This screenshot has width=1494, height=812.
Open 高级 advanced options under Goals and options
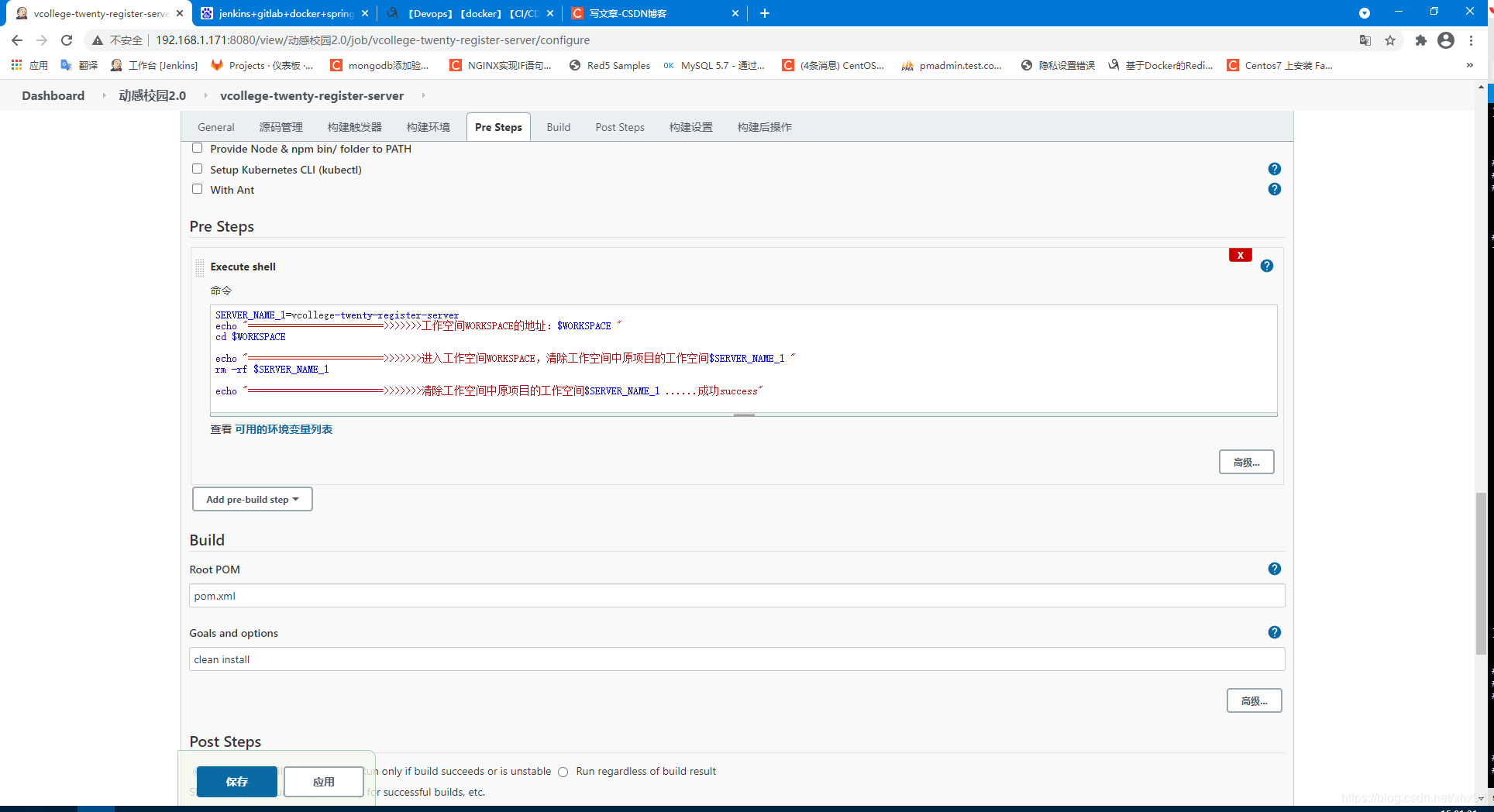tap(1254, 700)
